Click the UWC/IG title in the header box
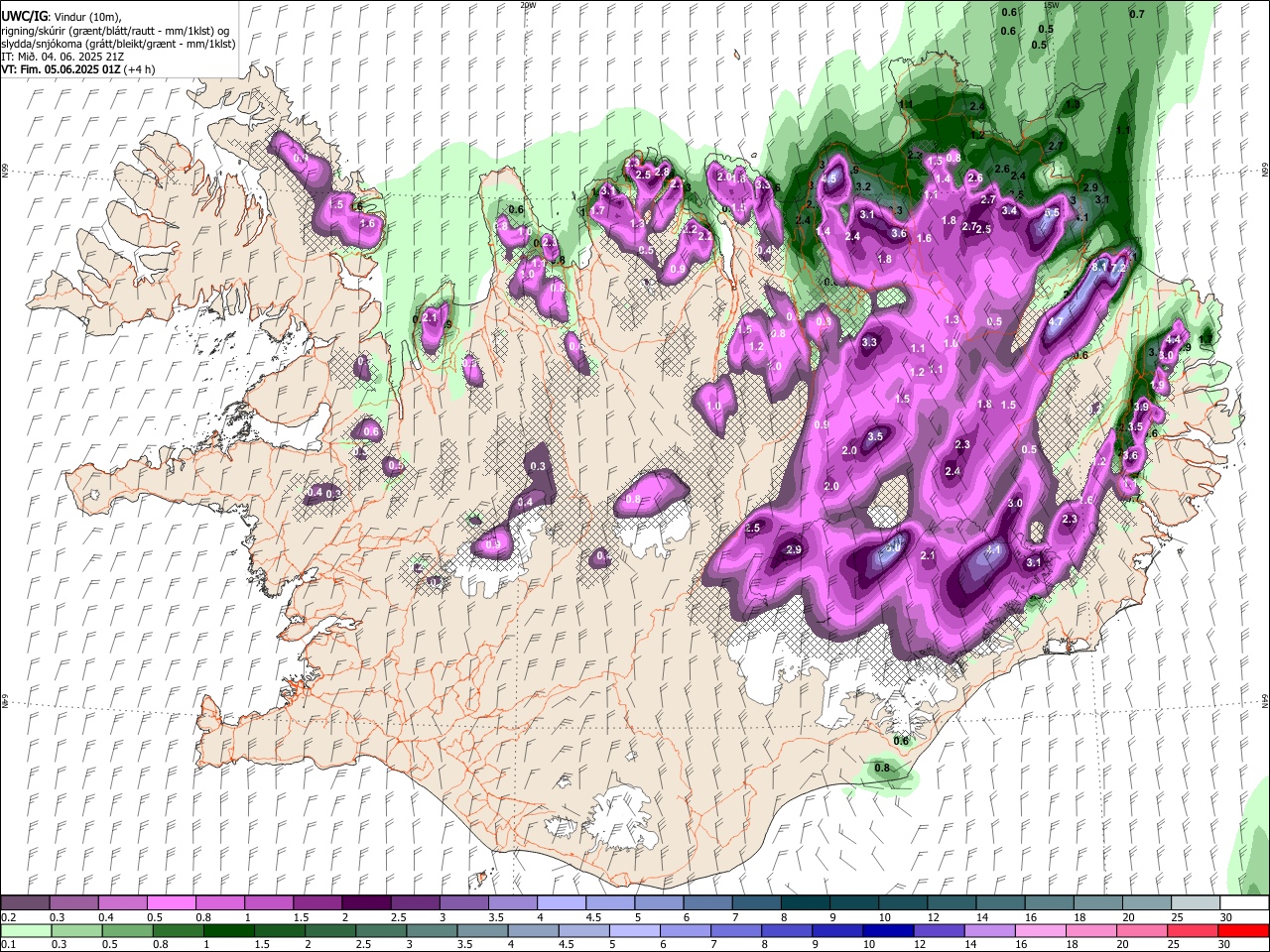This screenshot has width=1270, height=952. click(x=23, y=16)
